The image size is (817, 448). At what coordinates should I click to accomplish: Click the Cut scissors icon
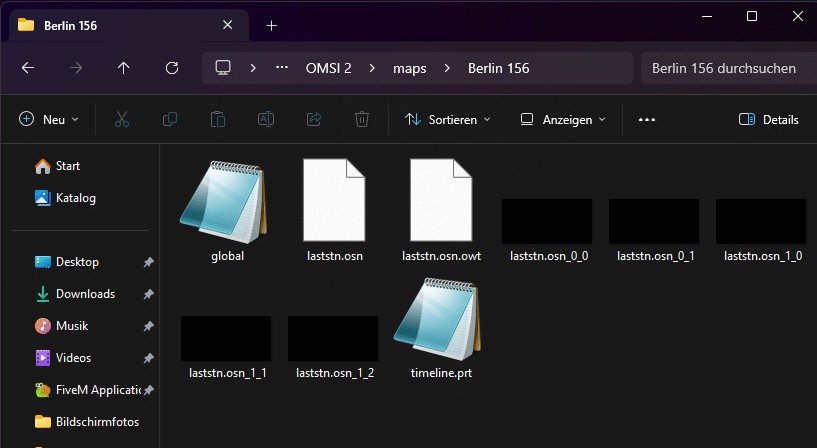click(121, 119)
